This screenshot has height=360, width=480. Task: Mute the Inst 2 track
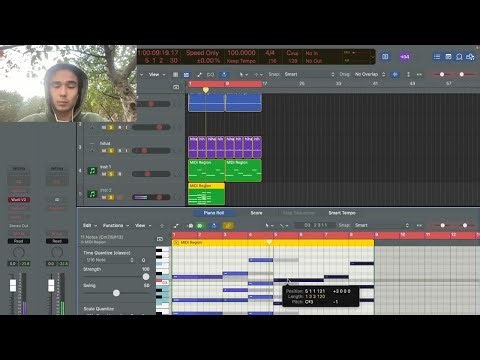[104, 197]
